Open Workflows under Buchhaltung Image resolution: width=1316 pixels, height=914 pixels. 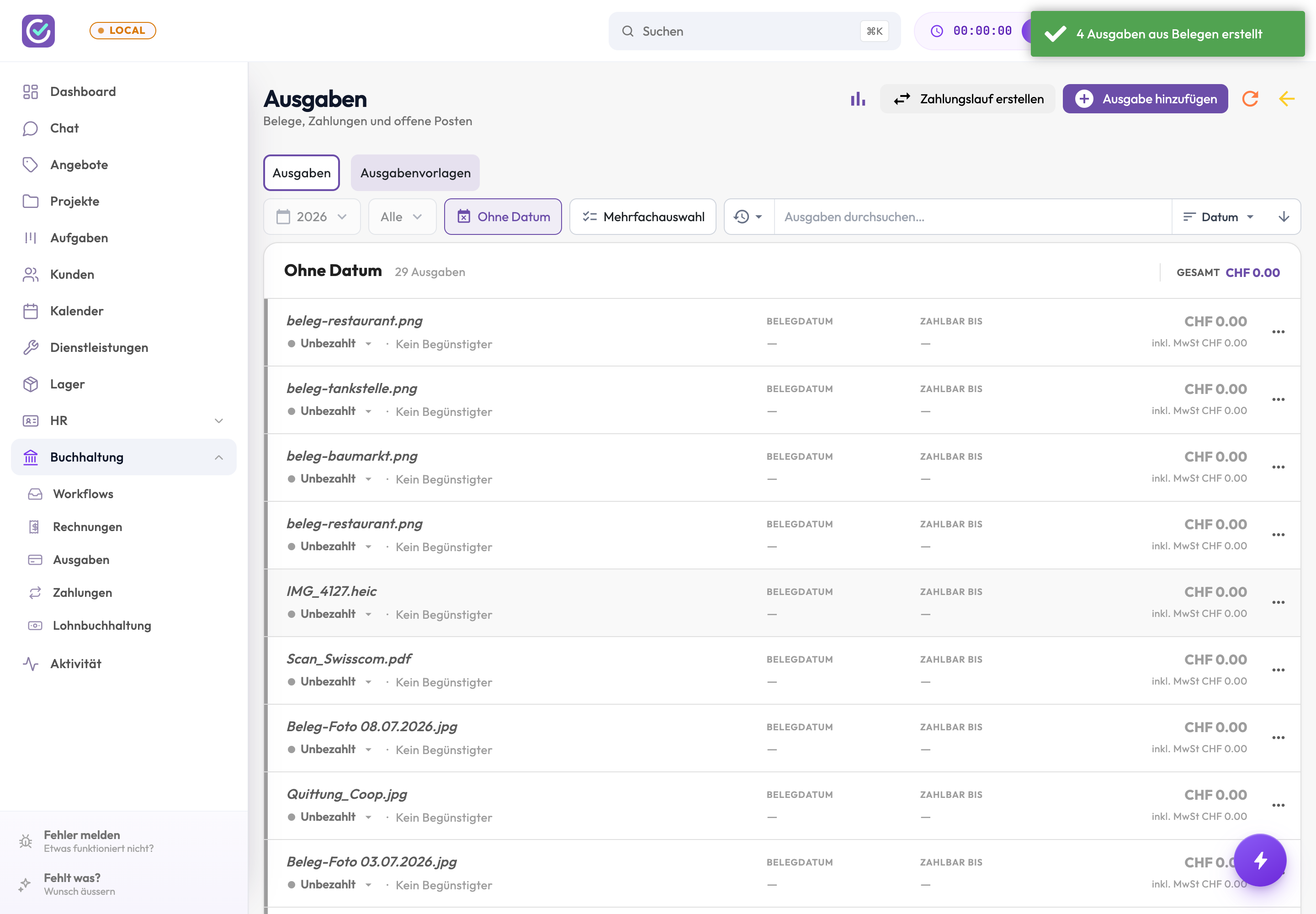click(124, 494)
